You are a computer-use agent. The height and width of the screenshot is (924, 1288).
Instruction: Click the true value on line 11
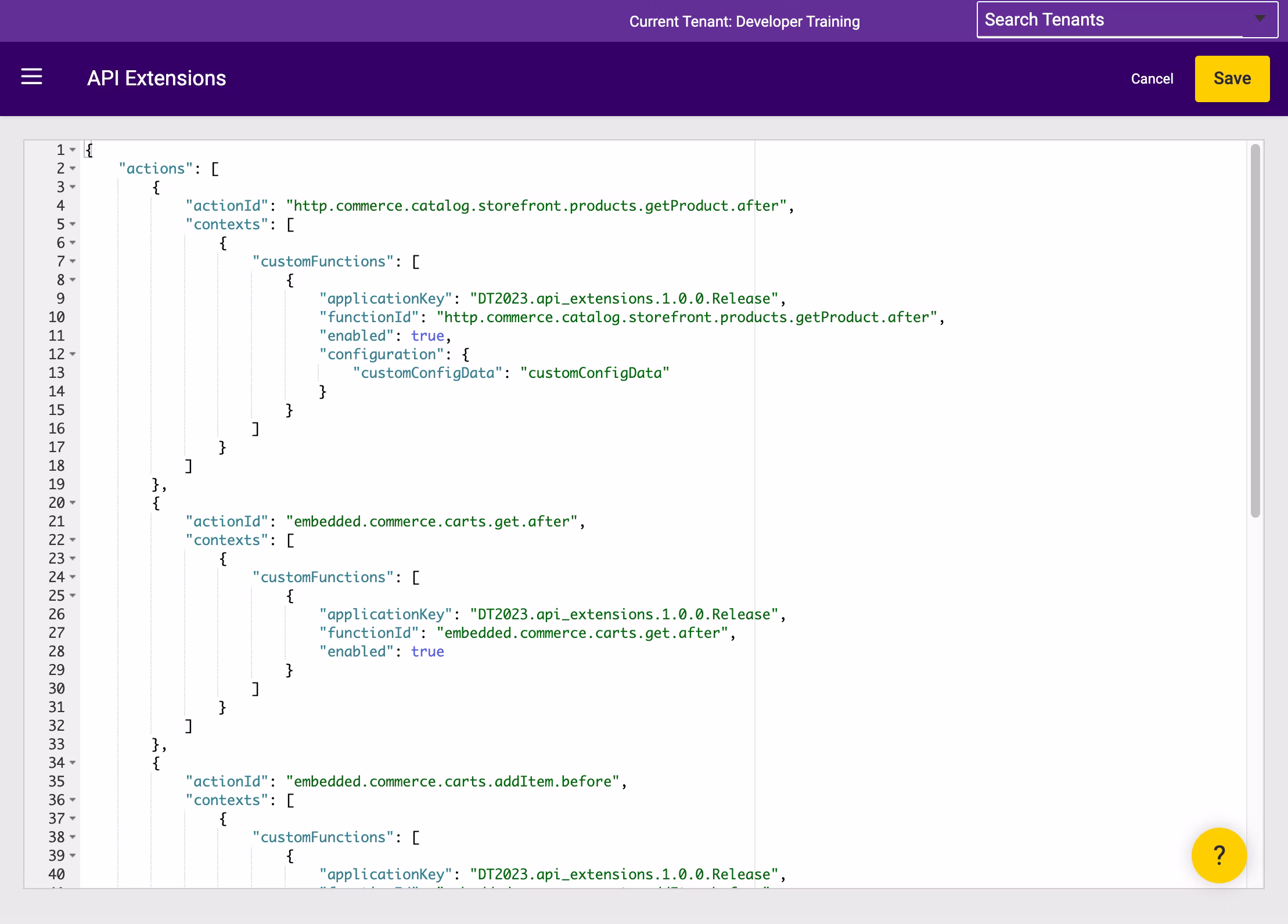427,336
